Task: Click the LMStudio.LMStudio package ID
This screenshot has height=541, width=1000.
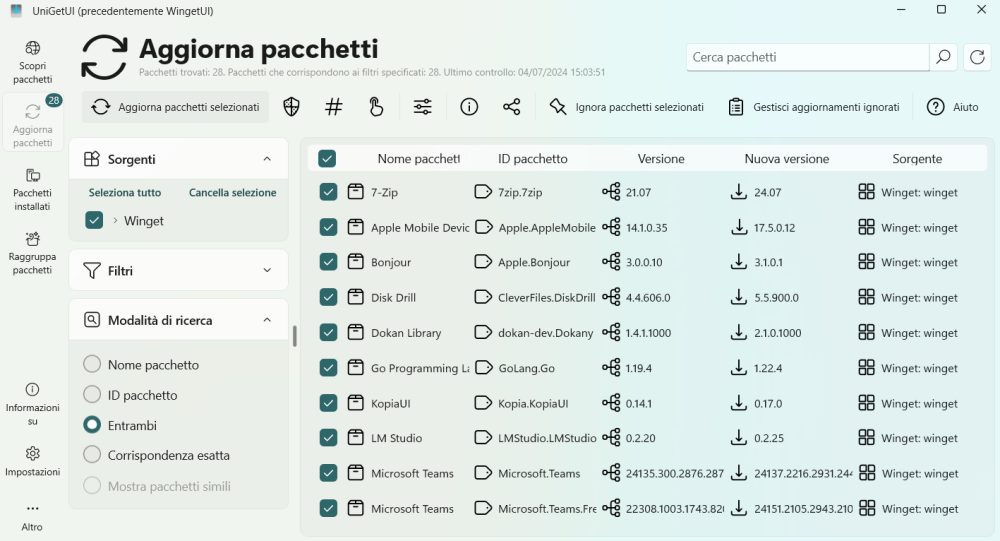Action: (x=547, y=438)
